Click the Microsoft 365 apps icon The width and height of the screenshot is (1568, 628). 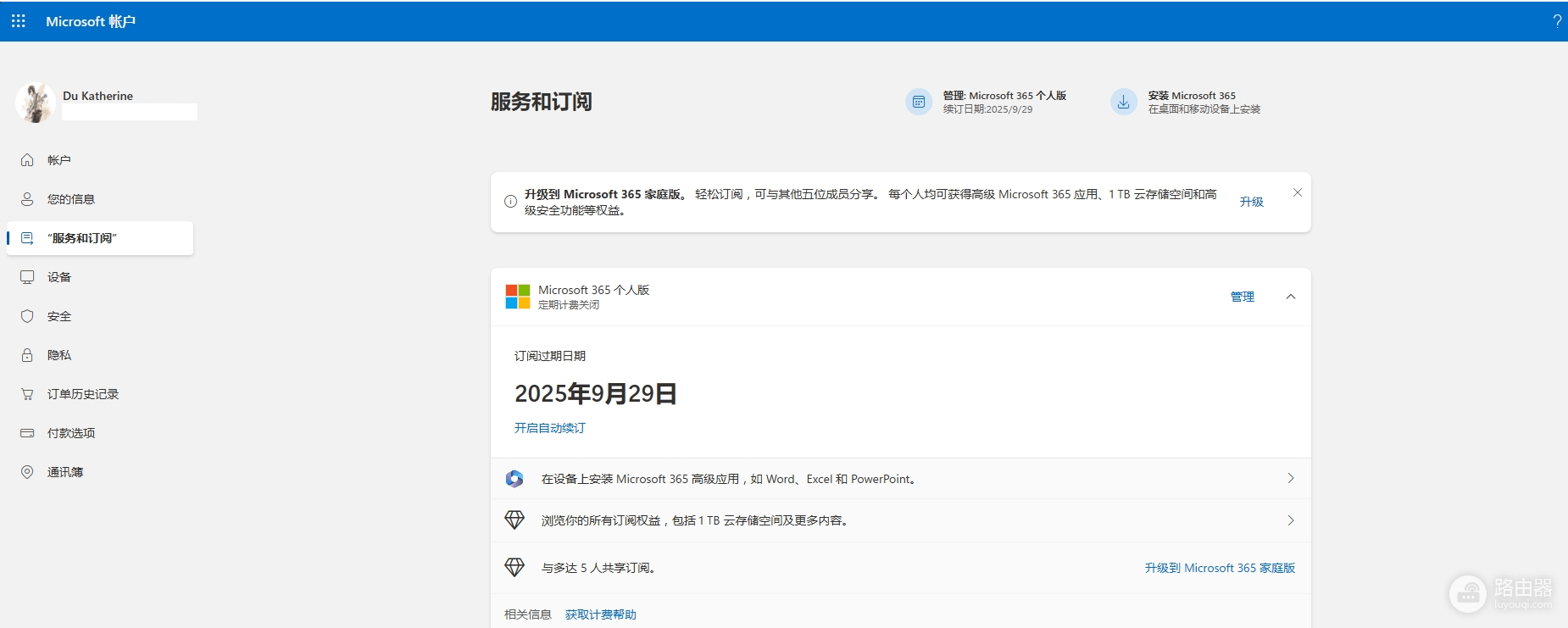[514, 479]
